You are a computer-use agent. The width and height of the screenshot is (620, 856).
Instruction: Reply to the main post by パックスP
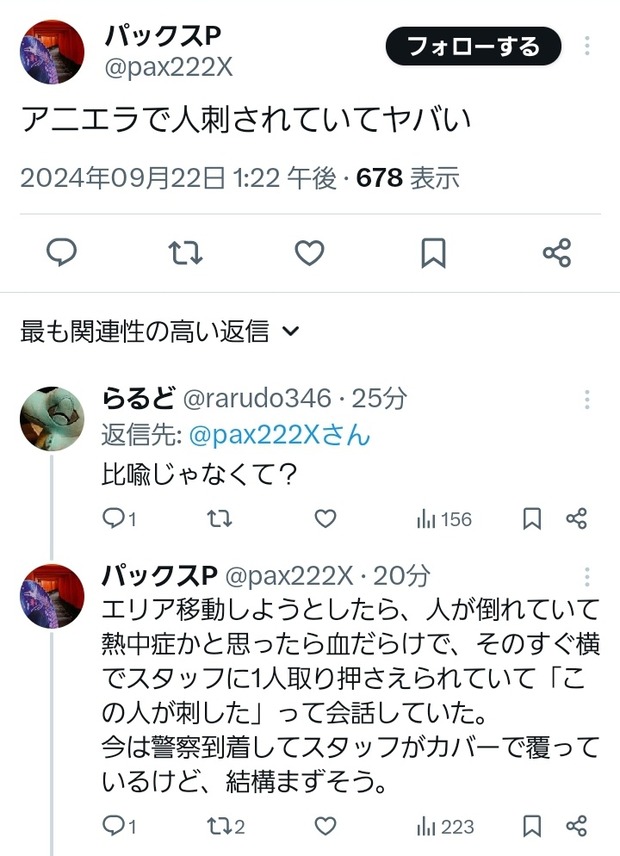[x=62, y=253]
